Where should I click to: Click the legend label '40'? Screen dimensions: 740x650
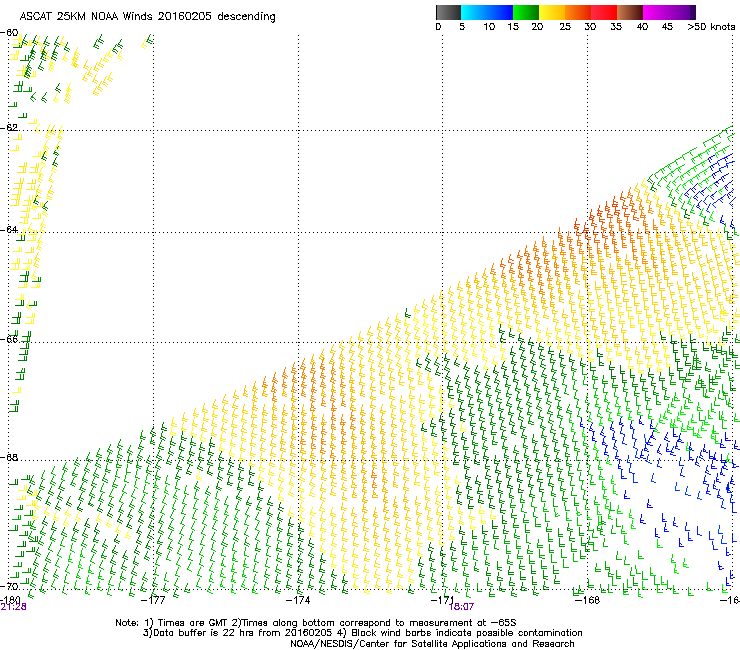click(x=642, y=27)
